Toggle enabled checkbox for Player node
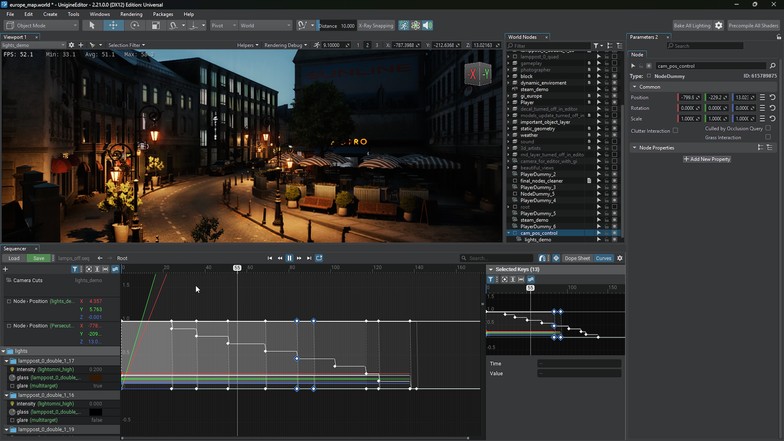This screenshot has height=441, width=784. point(614,102)
